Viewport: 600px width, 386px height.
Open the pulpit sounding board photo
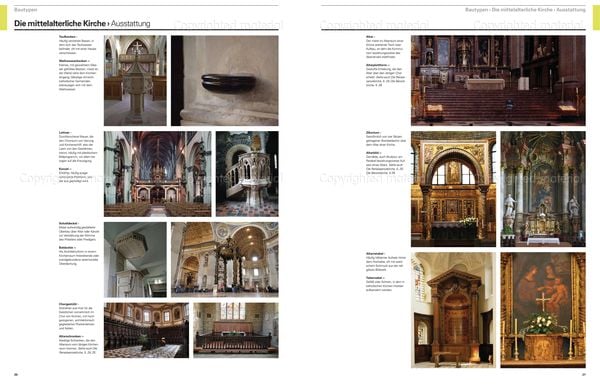[135, 260]
